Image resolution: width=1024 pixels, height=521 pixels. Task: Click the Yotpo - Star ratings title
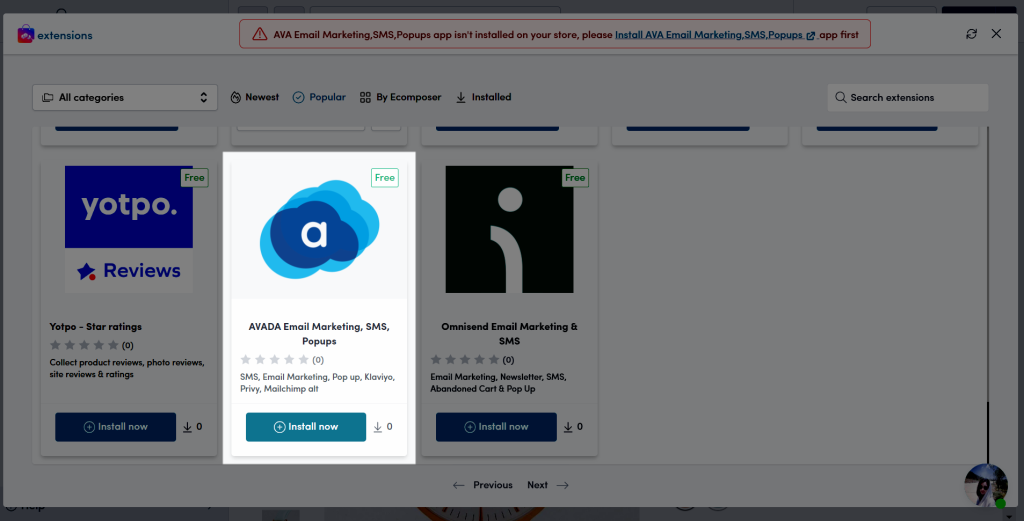pyautogui.click(x=95, y=326)
